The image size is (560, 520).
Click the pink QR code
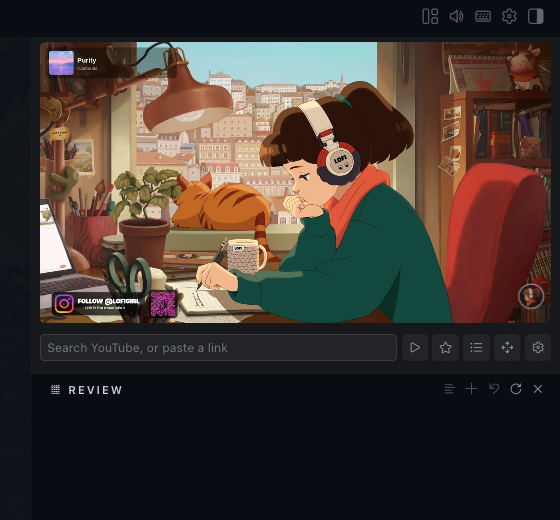[x=163, y=304]
